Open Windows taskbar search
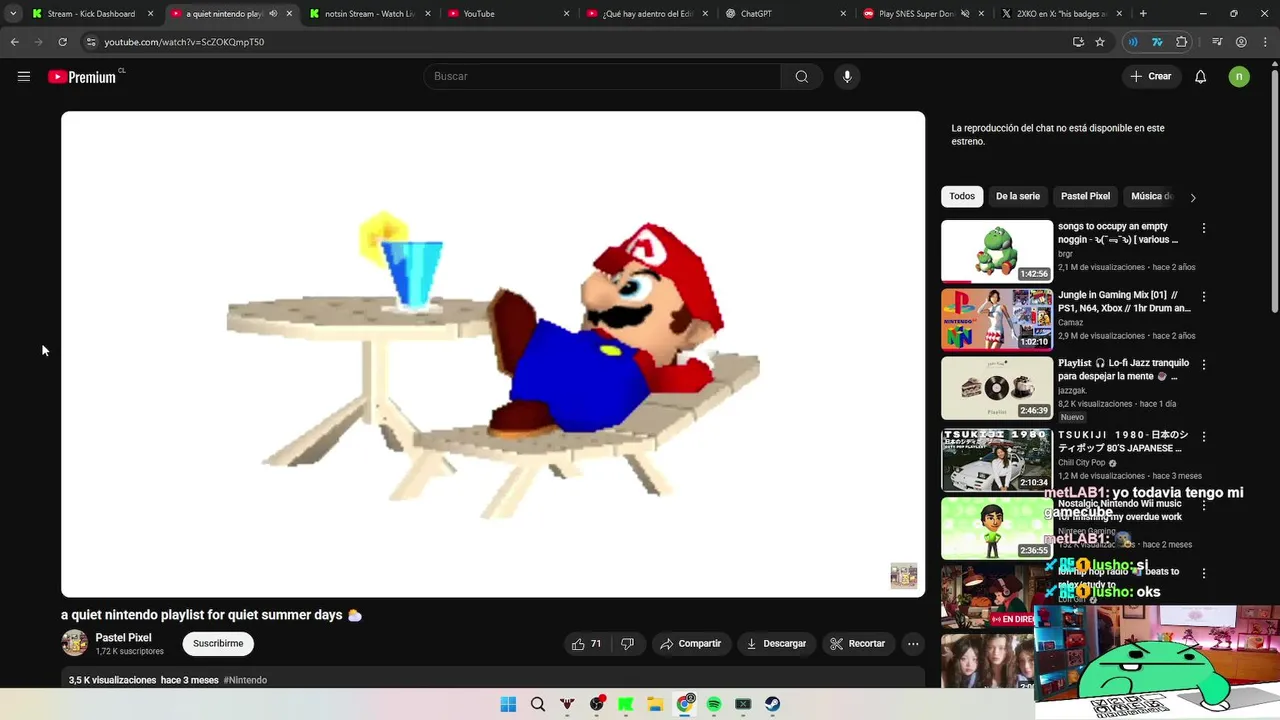 pyautogui.click(x=538, y=704)
